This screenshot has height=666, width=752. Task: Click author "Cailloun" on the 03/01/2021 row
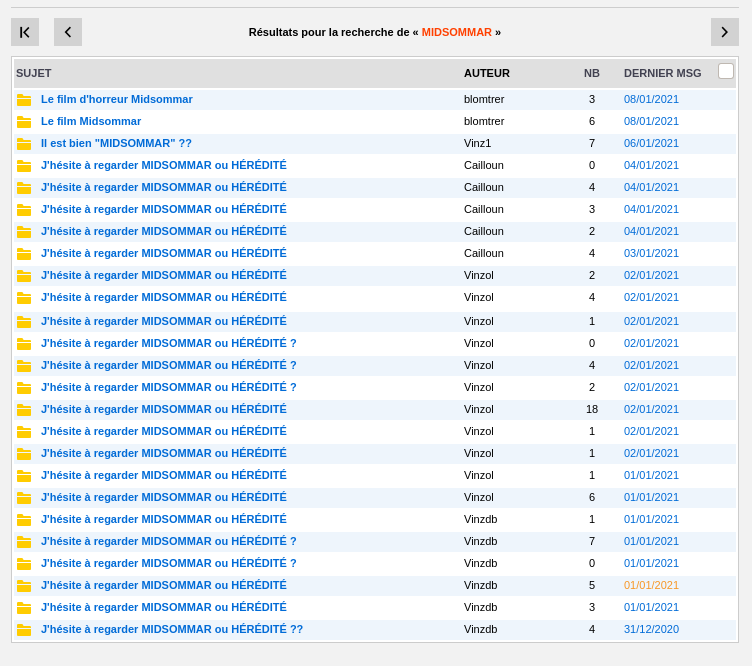tap(484, 253)
